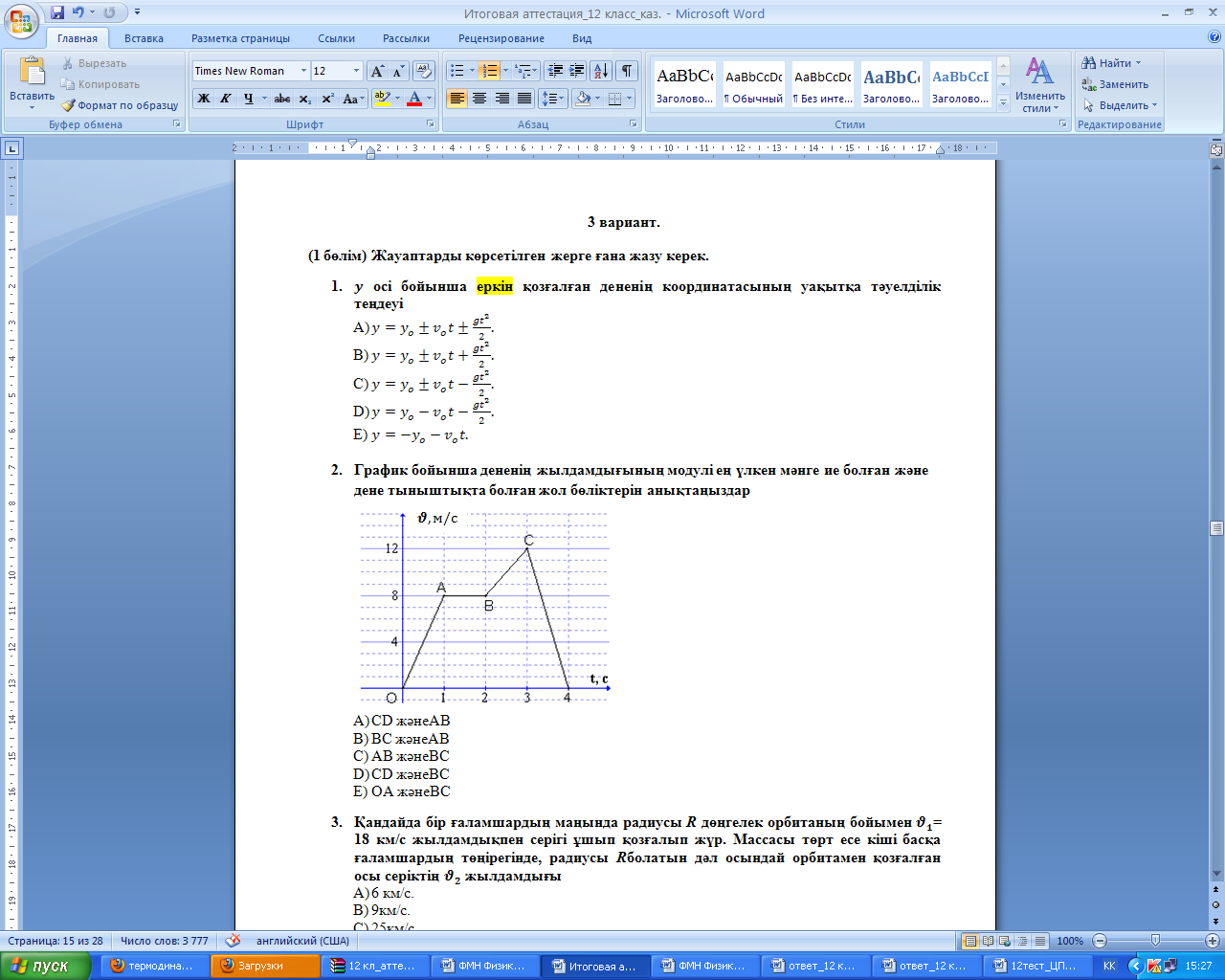Toggle show paragraph marks (¶)
This screenshot has width=1225, height=980.
(x=627, y=71)
